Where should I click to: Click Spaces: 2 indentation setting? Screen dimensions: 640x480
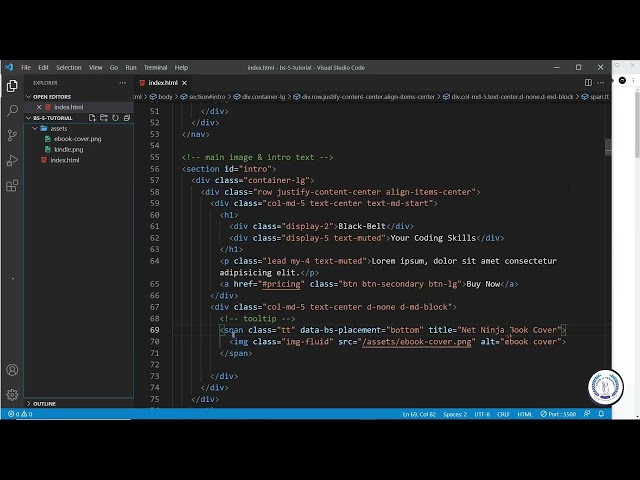[455, 414]
